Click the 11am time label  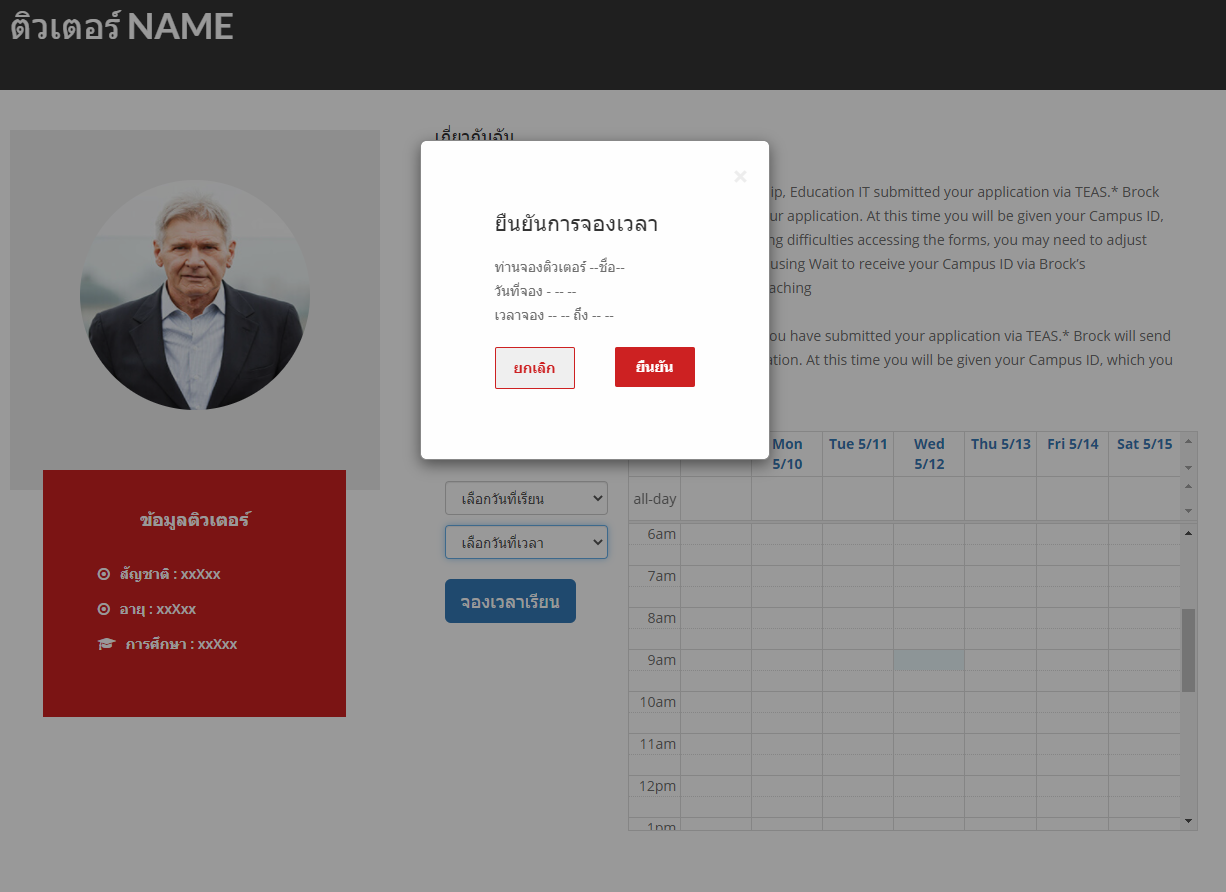point(657,744)
